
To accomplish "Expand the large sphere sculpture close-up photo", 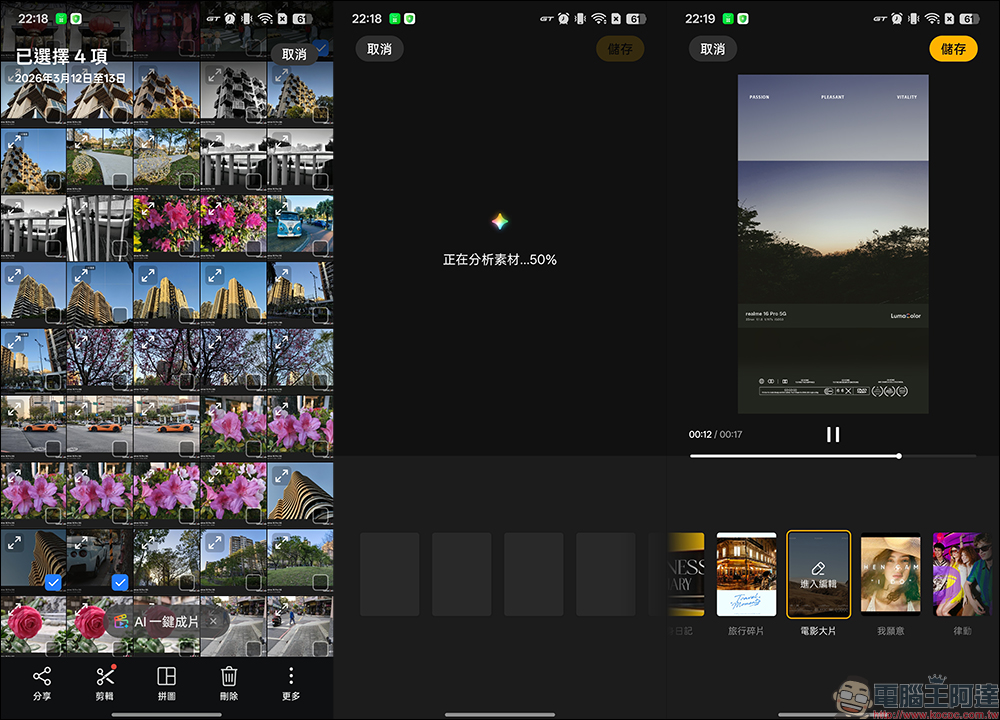I will [x=147, y=142].
